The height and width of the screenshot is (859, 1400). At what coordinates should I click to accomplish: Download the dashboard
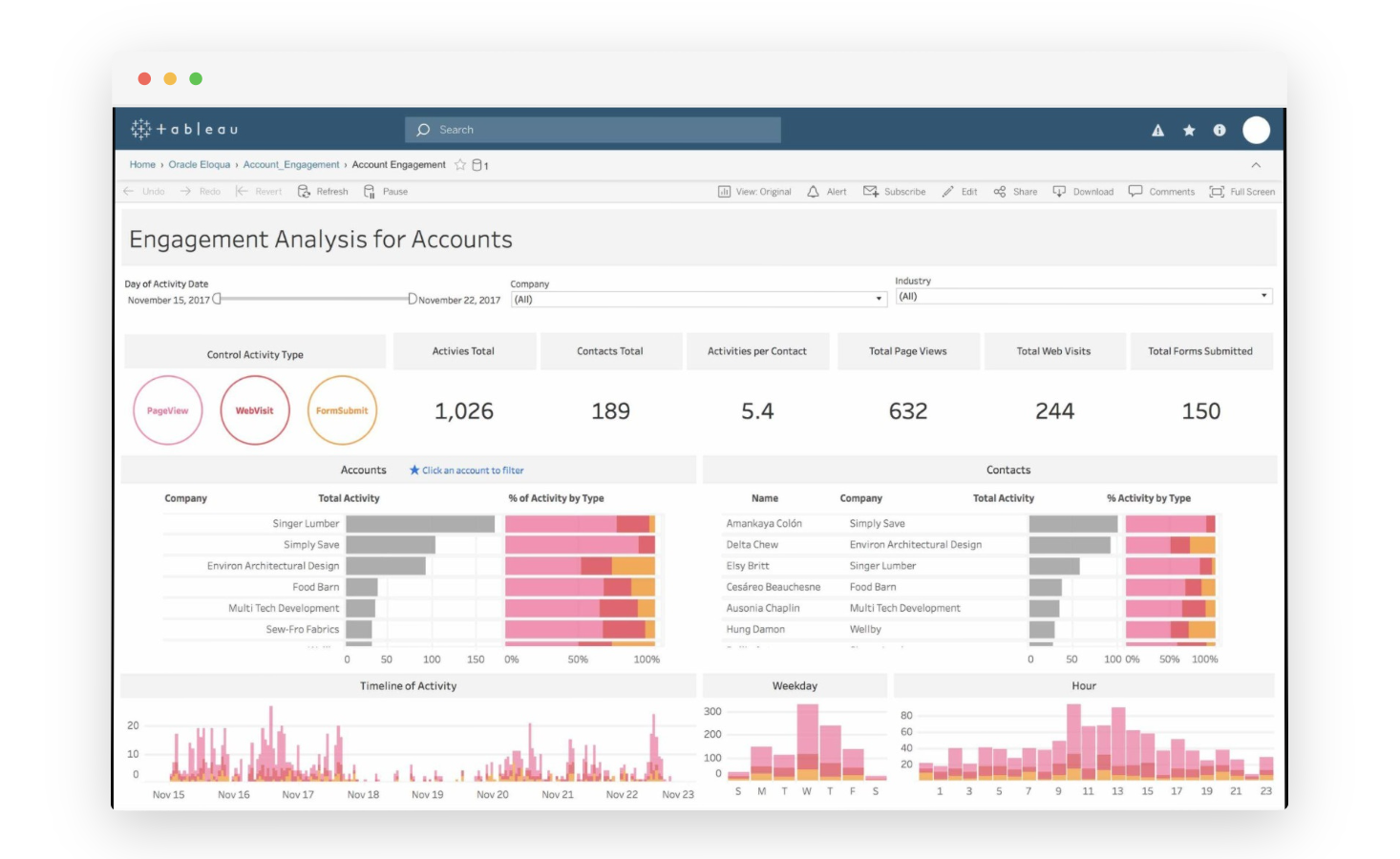(x=1083, y=192)
